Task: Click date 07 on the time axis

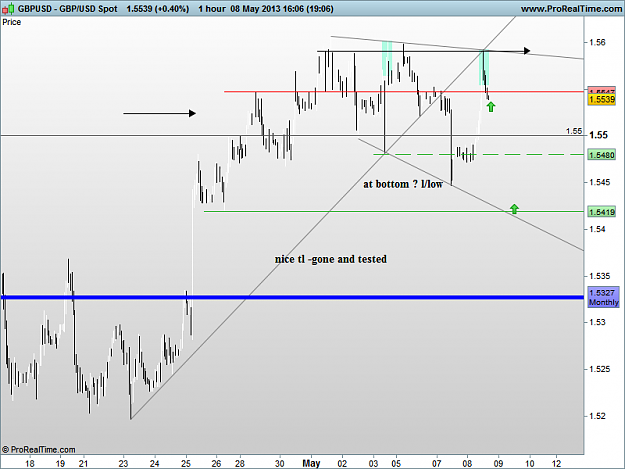Action: [x=436, y=464]
